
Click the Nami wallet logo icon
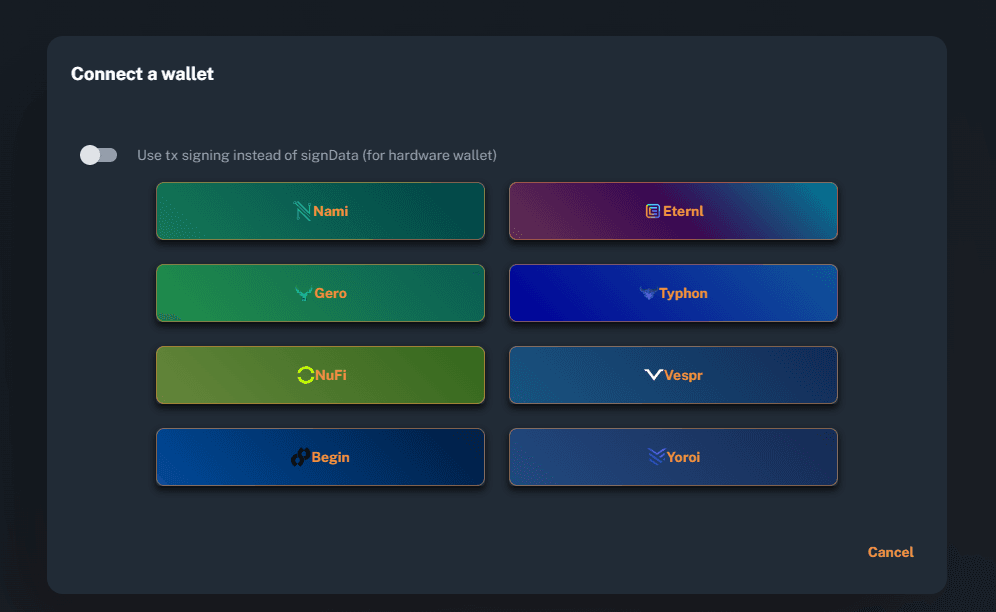point(302,211)
